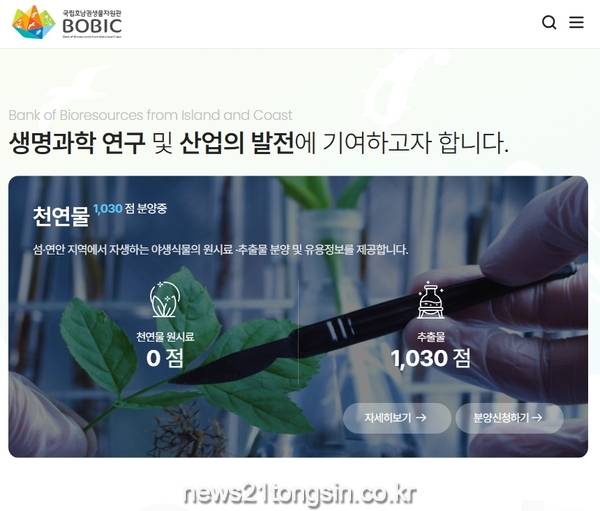Click the 생명과학 연구 headline text
The image size is (600, 511).
(x=77, y=143)
